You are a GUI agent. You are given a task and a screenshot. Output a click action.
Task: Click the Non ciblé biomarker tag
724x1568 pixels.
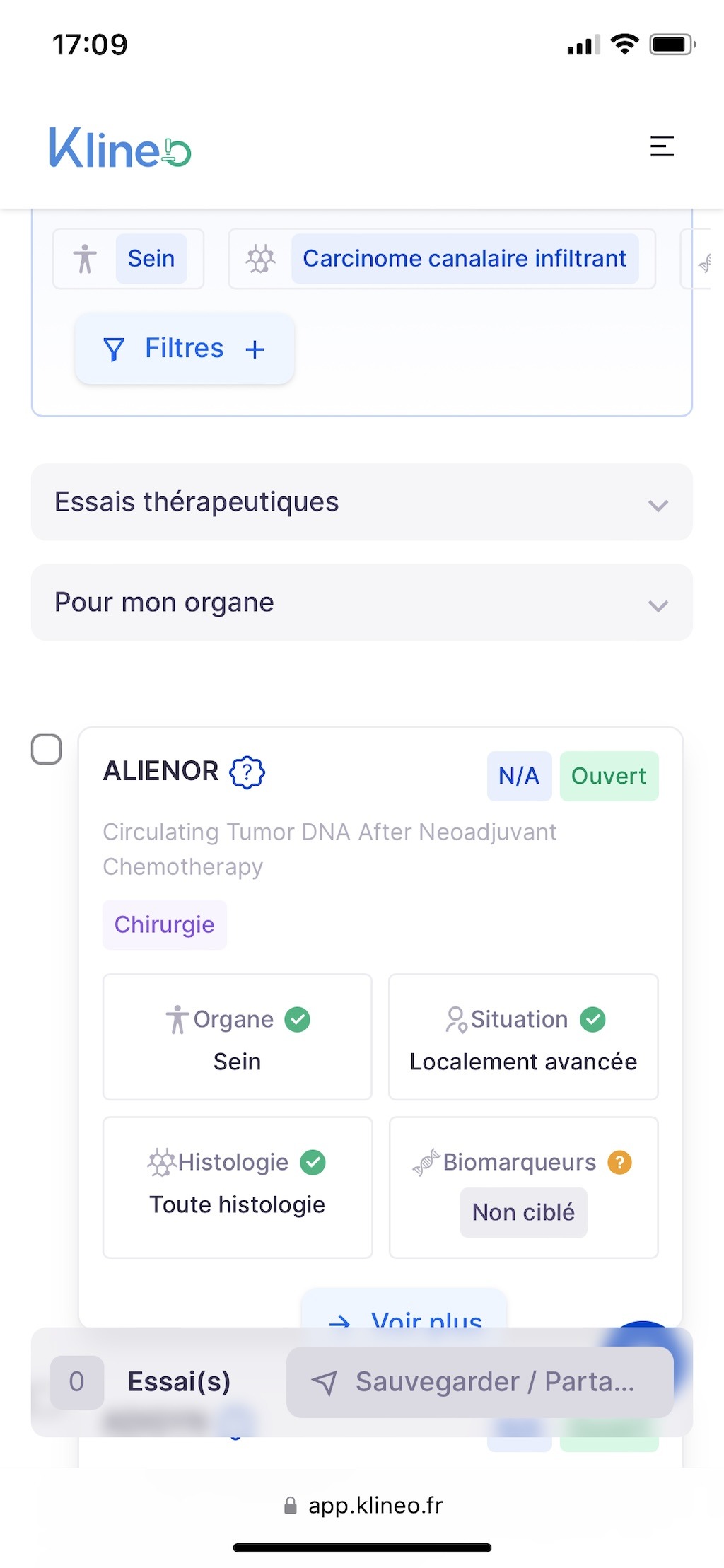pyautogui.click(x=523, y=1212)
